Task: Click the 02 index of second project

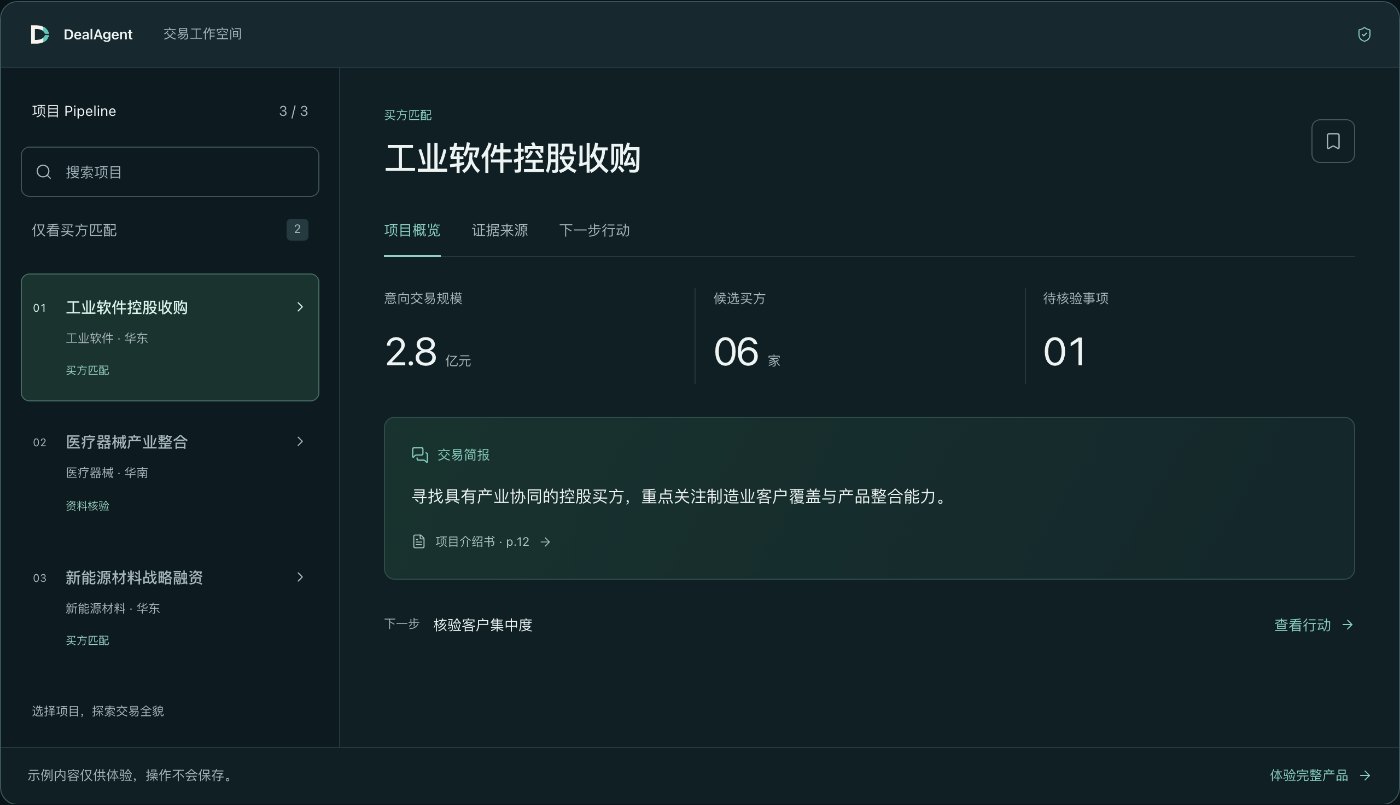Action: [x=40, y=442]
